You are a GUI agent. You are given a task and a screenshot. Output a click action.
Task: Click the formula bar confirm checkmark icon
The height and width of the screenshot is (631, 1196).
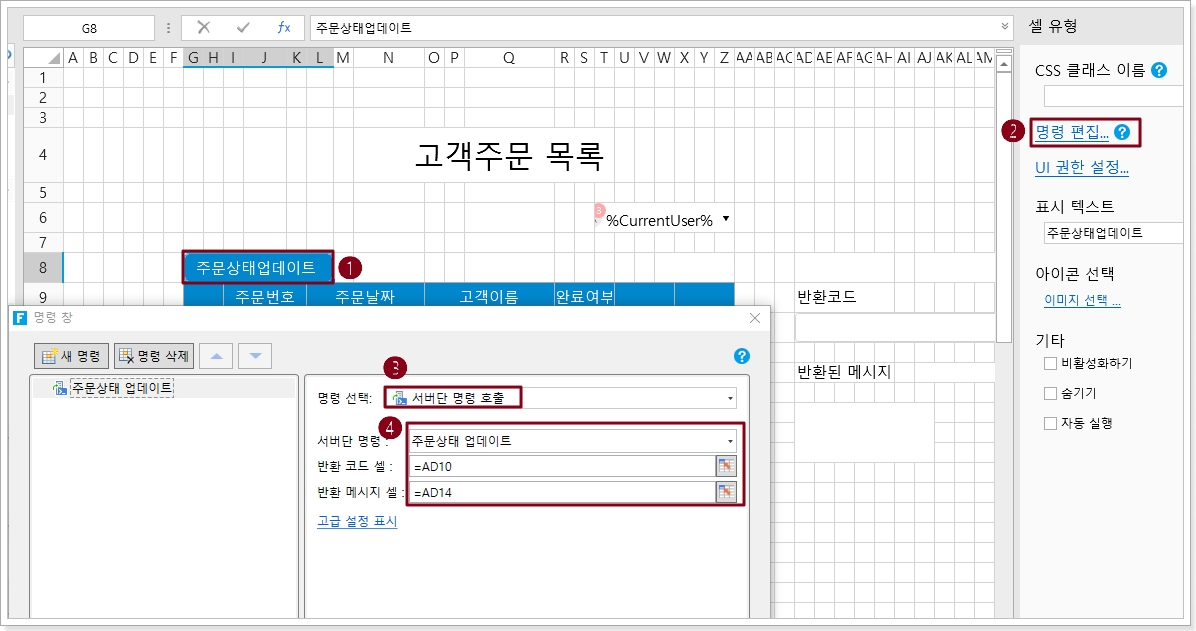243,28
